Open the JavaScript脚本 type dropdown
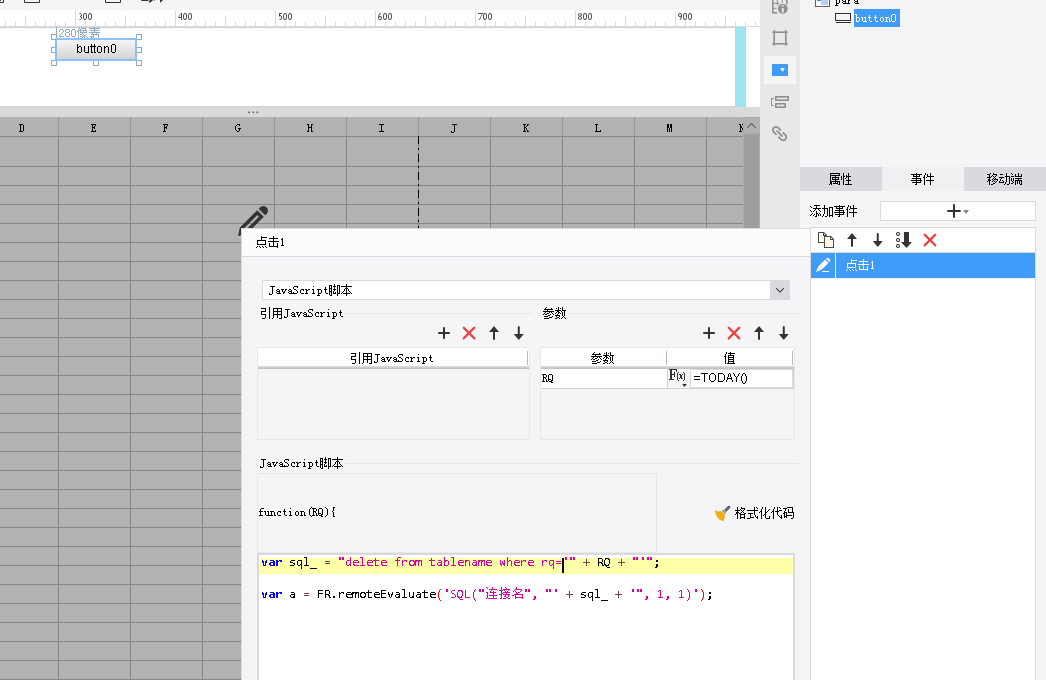This screenshot has height=680, width=1046. tap(780, 290)
